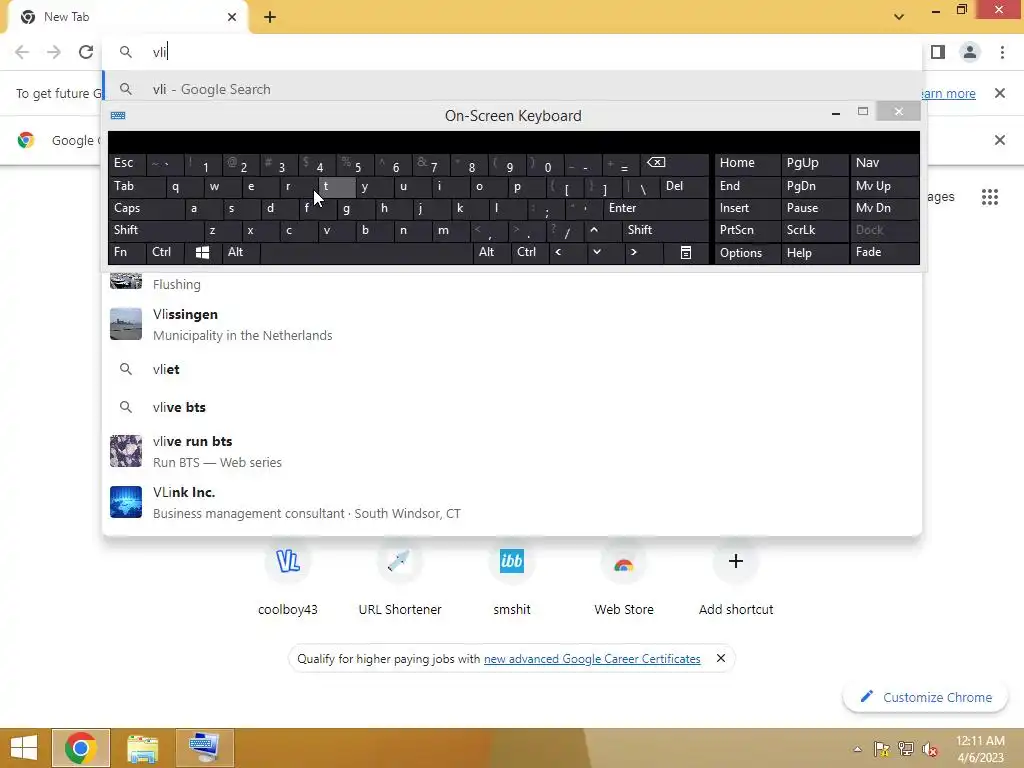Toggle the left Alt key
The image size is (1024, 768).
pyautogui.click(x=241, y=252)
